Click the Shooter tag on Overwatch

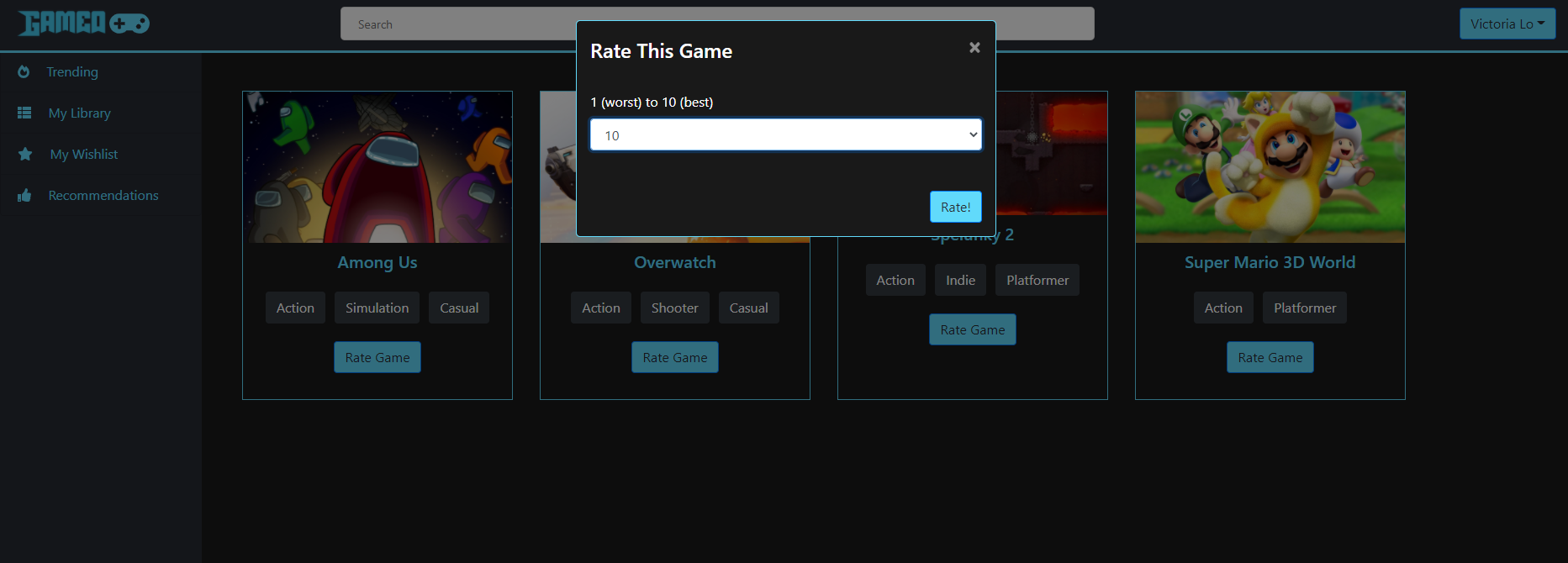pyautogui.click(x=675, y=308)
